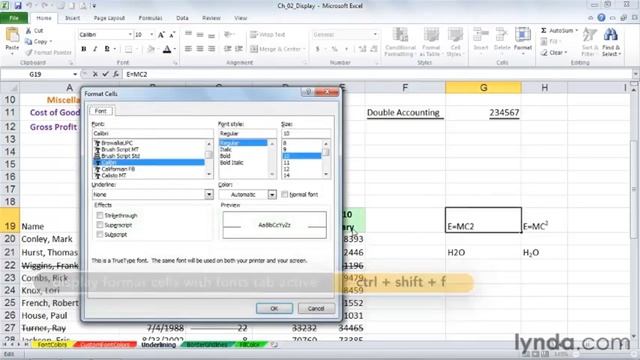Screen dimensions: 640x360
Task: Select Italic in Font style list
Action: click(226, 149)
